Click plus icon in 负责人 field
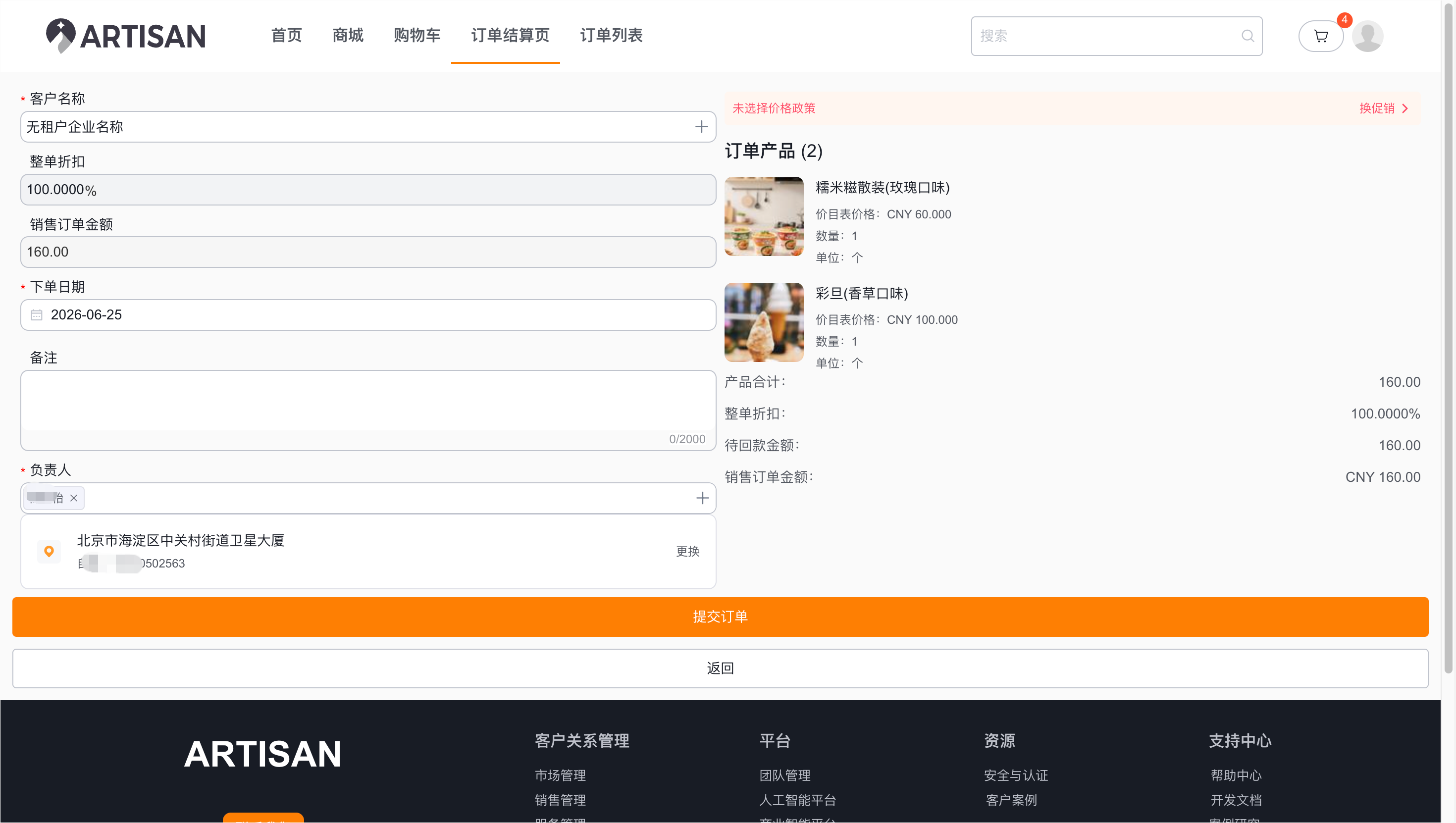Viewport: 1456px width, 823px height. pos(702,498)
